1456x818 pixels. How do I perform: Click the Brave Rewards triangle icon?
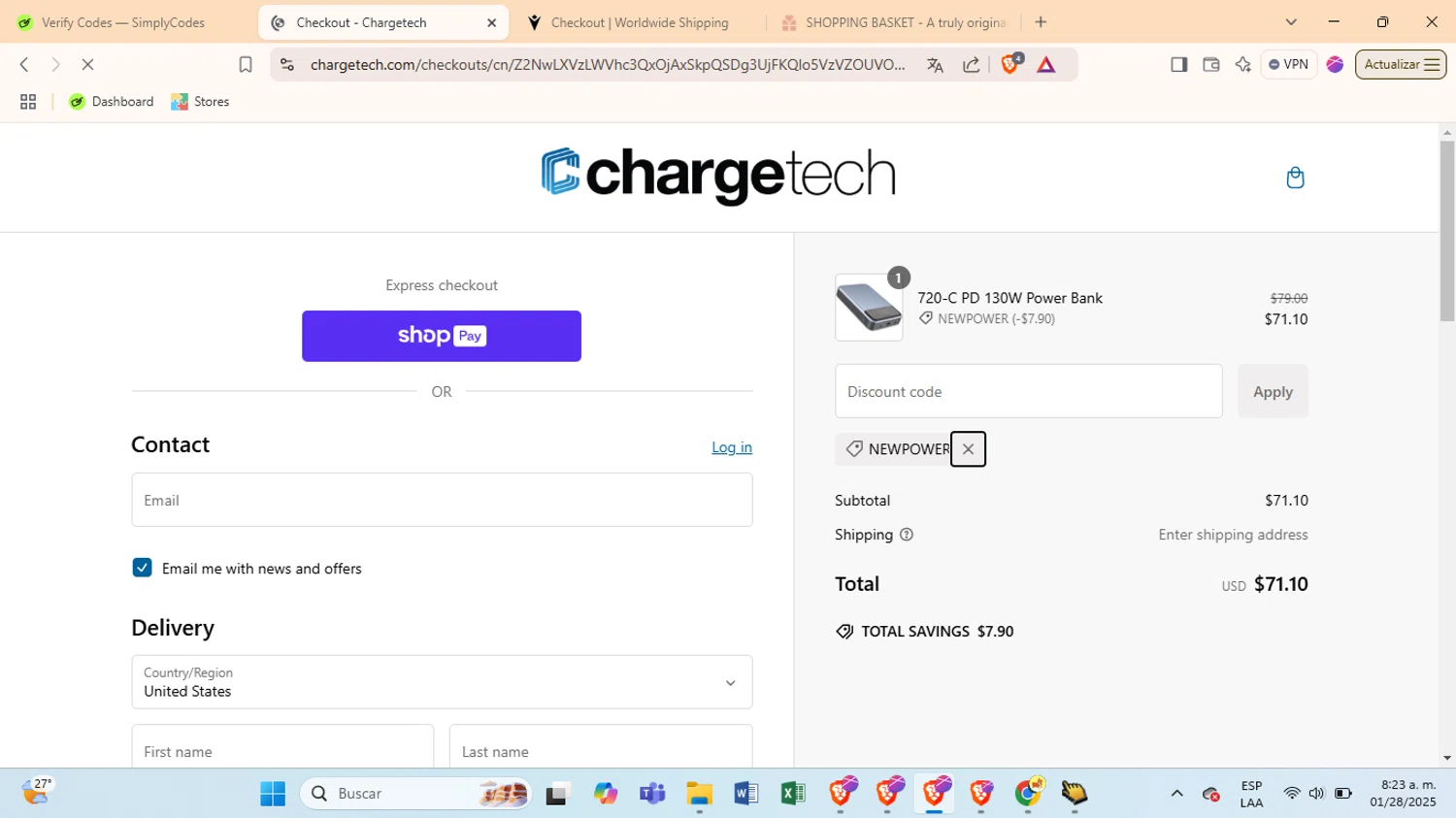[1045, 65]
